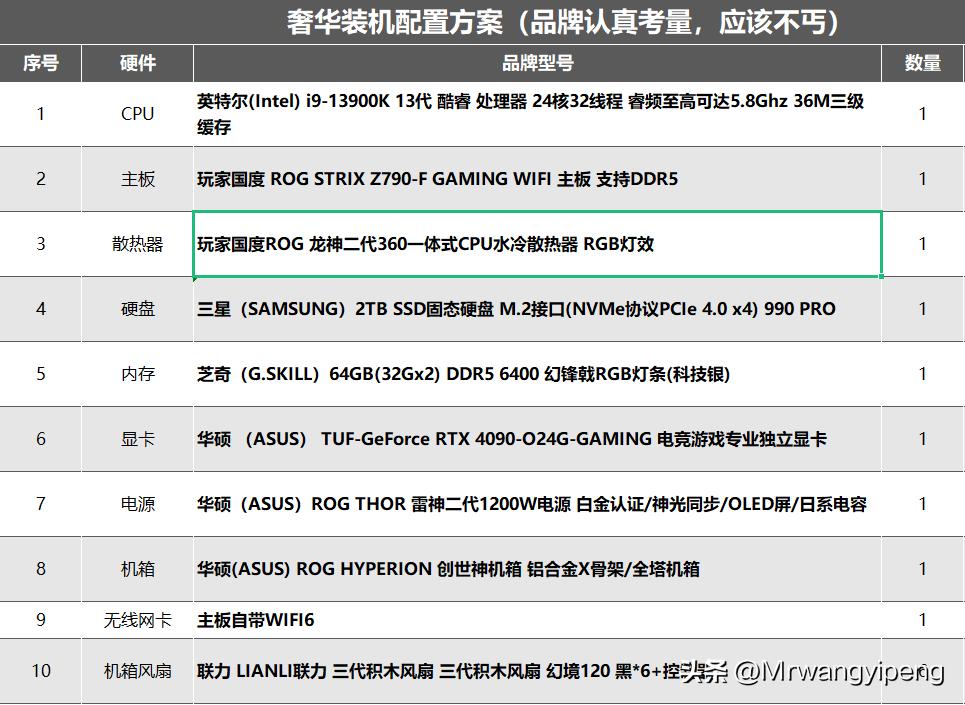This screenshot has width=965, height=705.
Task: Click serial number 6 cell
Action: (x=41, y=439)
